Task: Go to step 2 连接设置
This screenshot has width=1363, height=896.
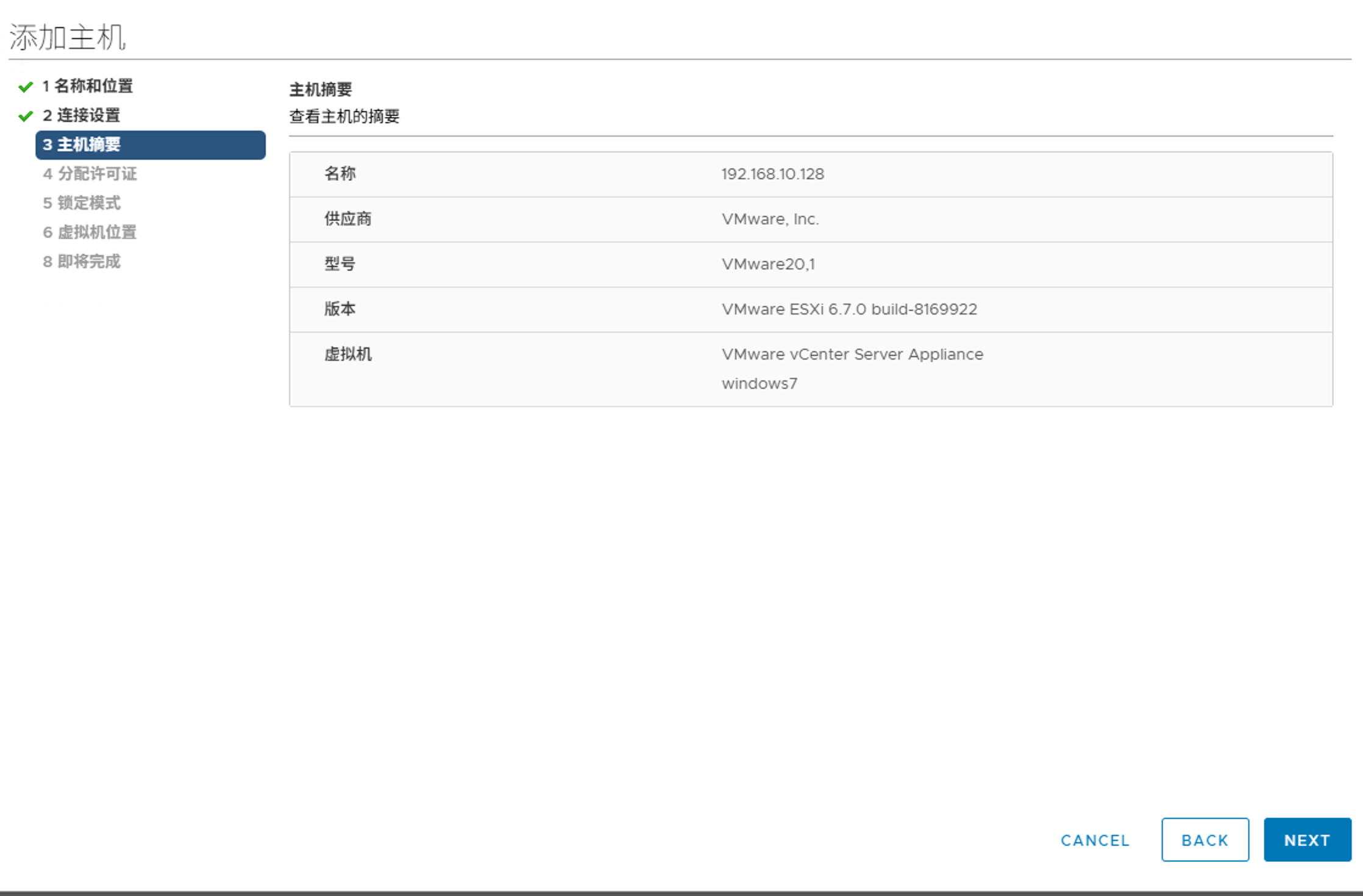Action: [81, 115]
